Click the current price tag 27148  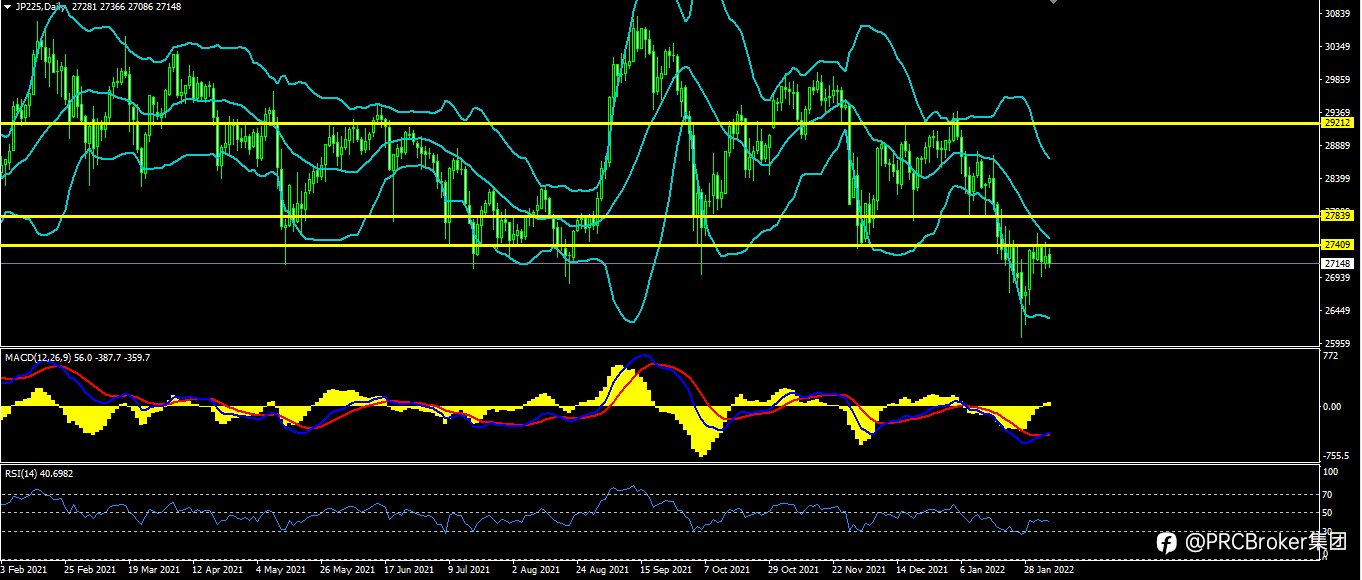(1337, 263)
